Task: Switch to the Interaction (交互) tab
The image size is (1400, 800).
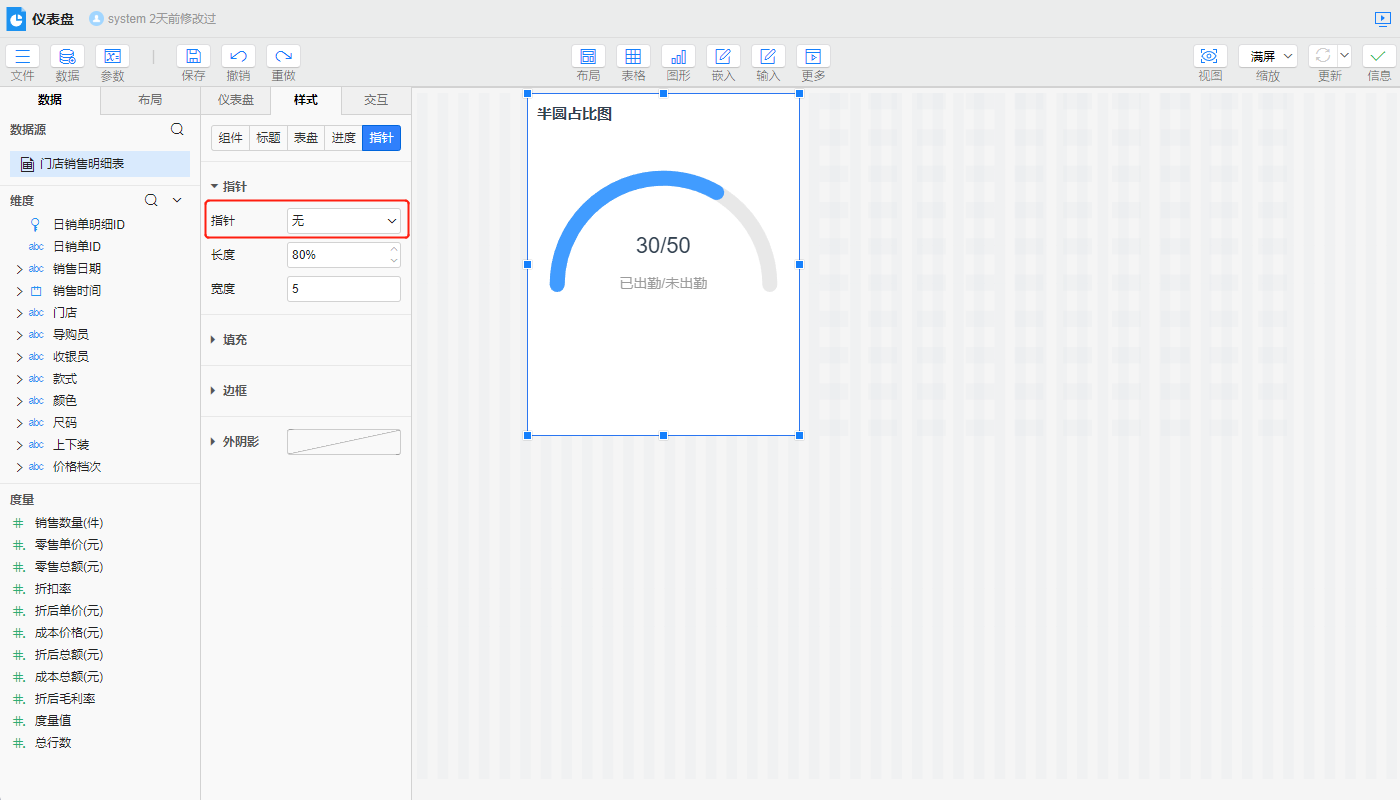Action: pyautogui.click(x=376, y=100)
